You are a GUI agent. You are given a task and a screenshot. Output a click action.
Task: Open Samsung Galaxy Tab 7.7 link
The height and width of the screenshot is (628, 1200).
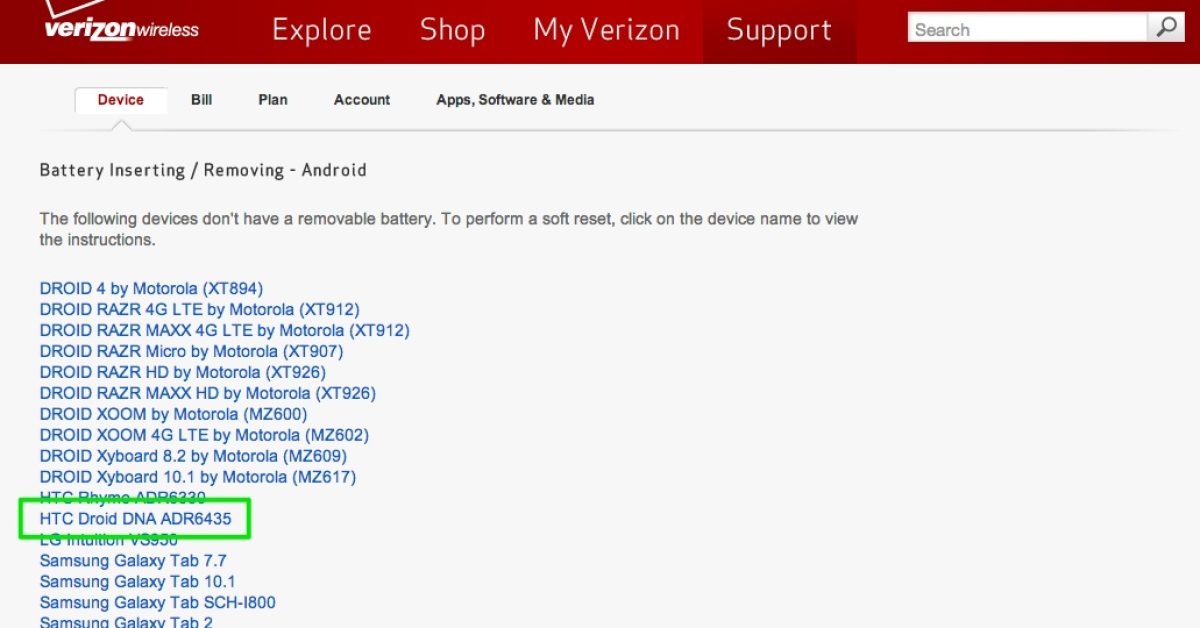(x=133, y=561)
